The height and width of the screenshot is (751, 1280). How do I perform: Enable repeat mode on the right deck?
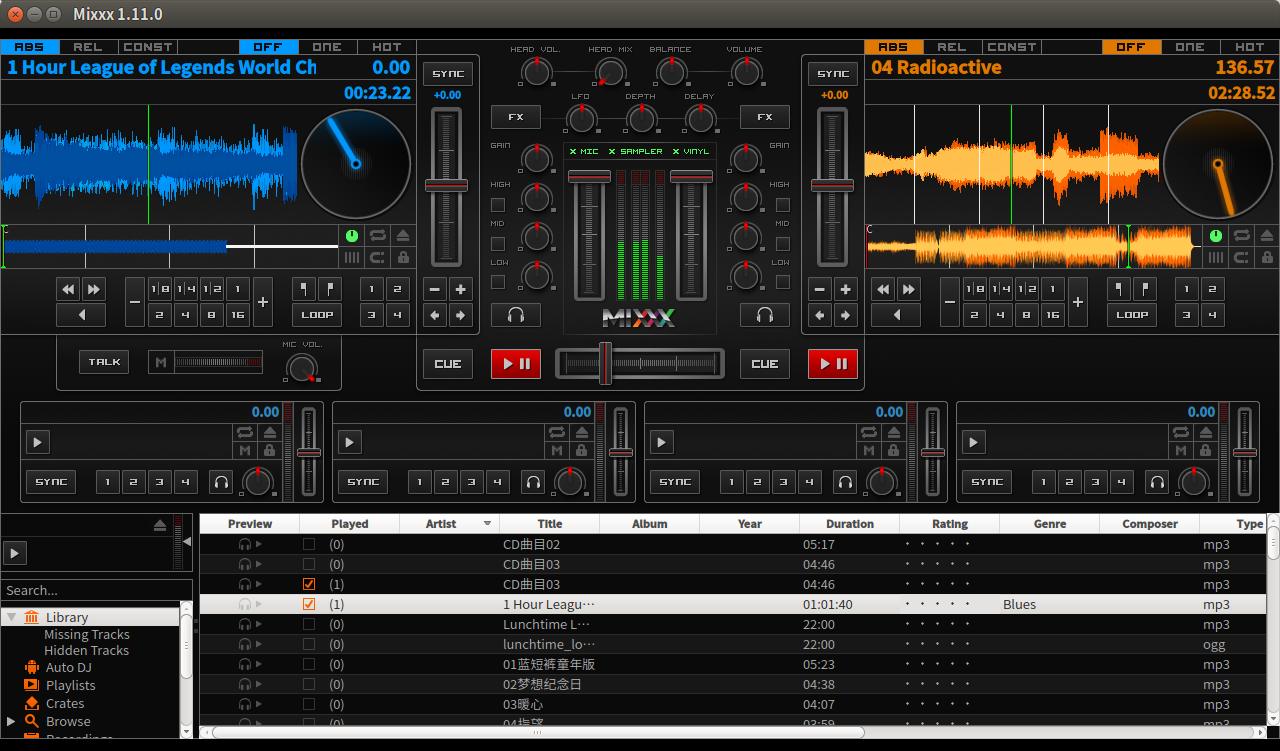(1242, 236)
